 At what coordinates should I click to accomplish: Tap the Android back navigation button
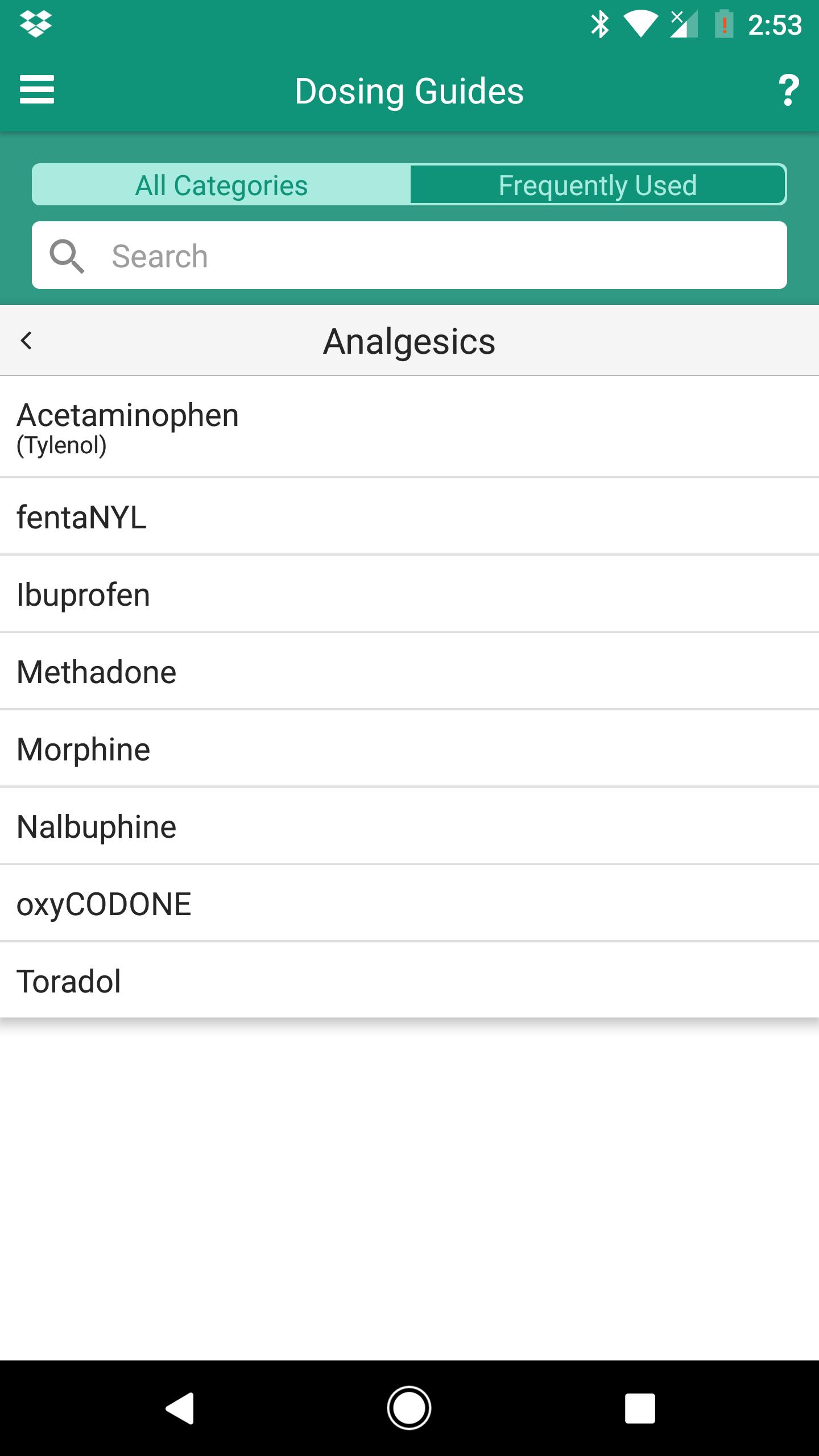click(x=180, y=1408)
